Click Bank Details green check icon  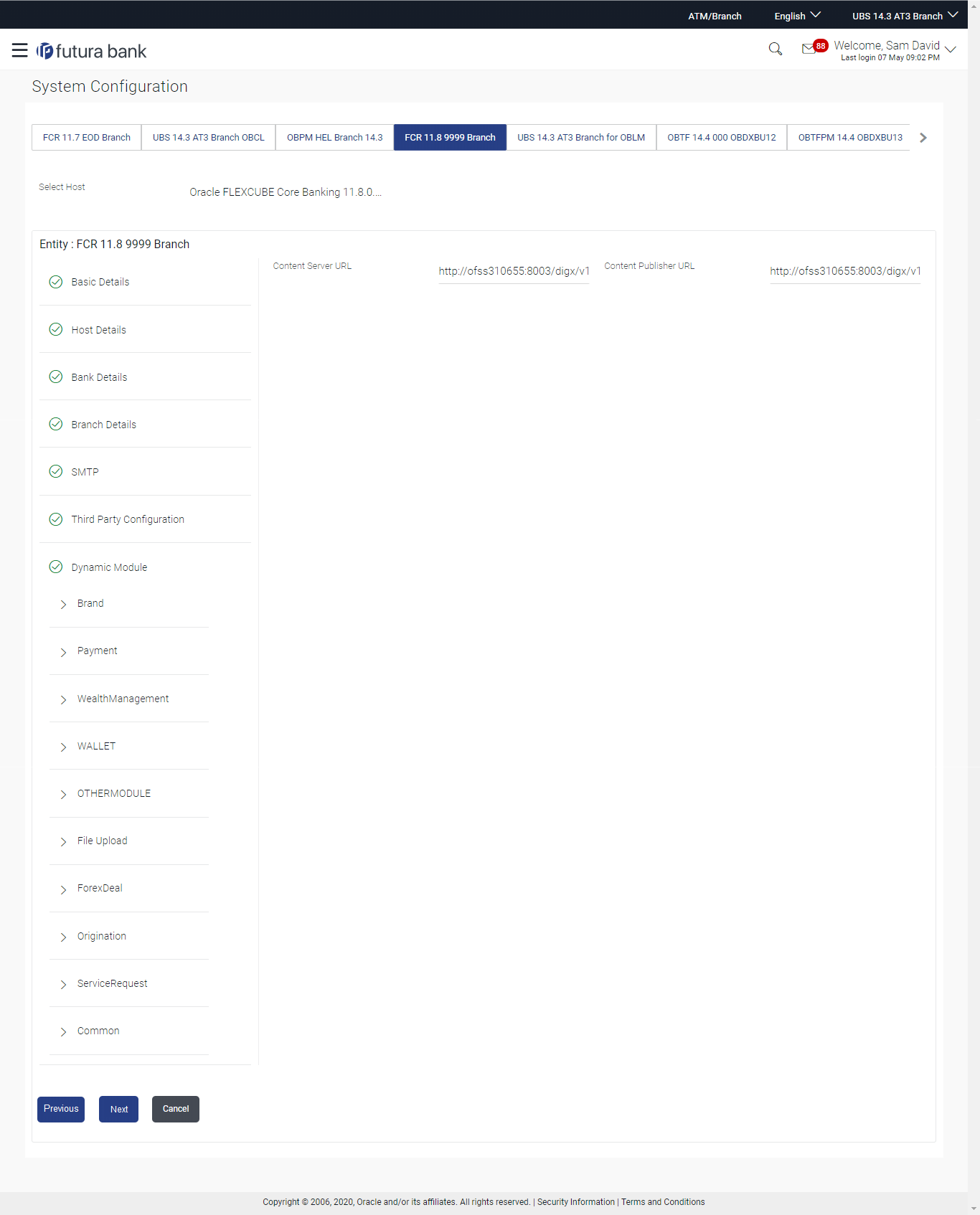click(56, 377)
